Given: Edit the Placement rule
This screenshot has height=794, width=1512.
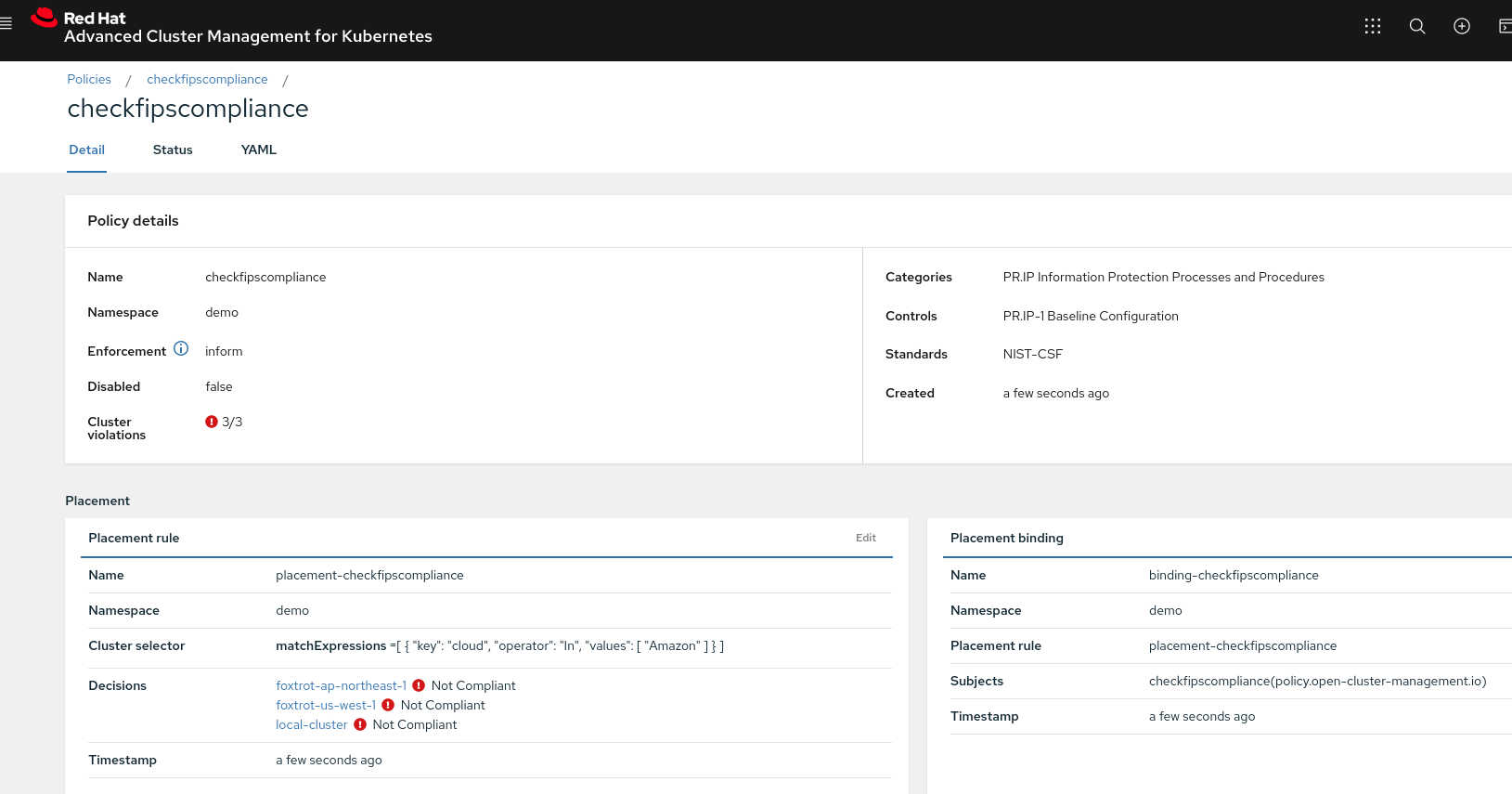Looking at the screenshot, I should (866, 538).
